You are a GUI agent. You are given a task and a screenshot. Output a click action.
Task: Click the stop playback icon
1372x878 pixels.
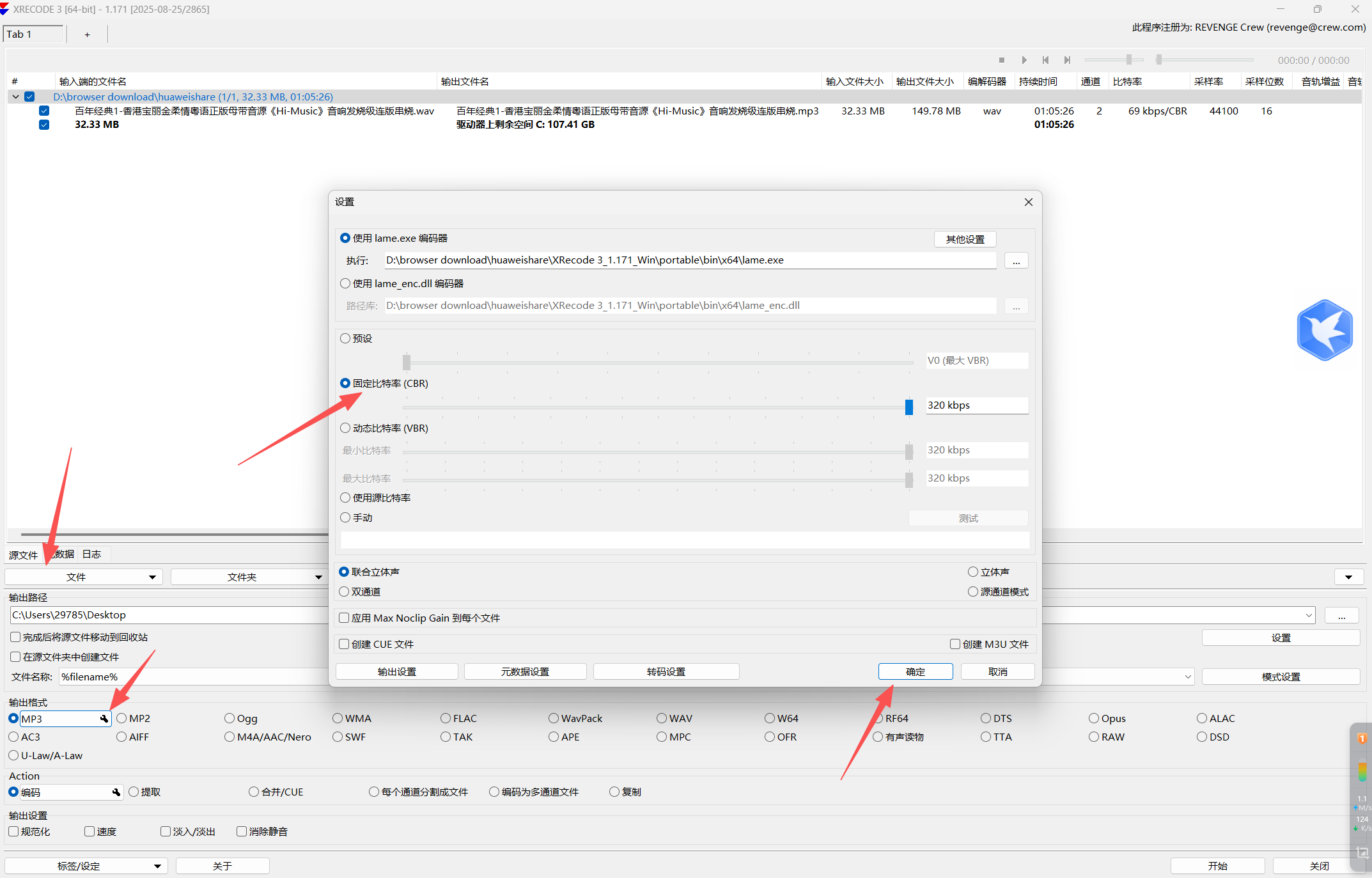click(1002, 60)
